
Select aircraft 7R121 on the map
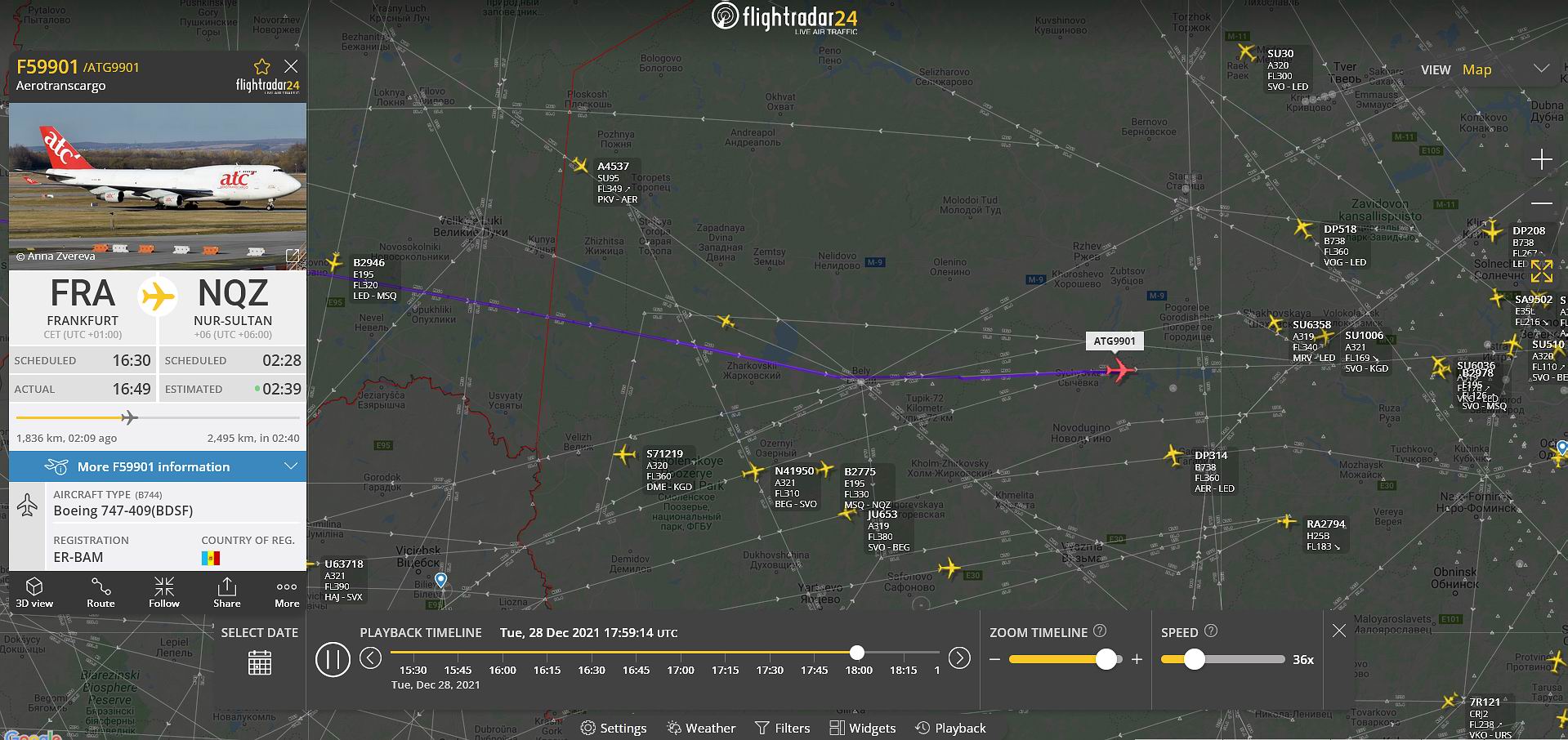tap(1450, 701)
